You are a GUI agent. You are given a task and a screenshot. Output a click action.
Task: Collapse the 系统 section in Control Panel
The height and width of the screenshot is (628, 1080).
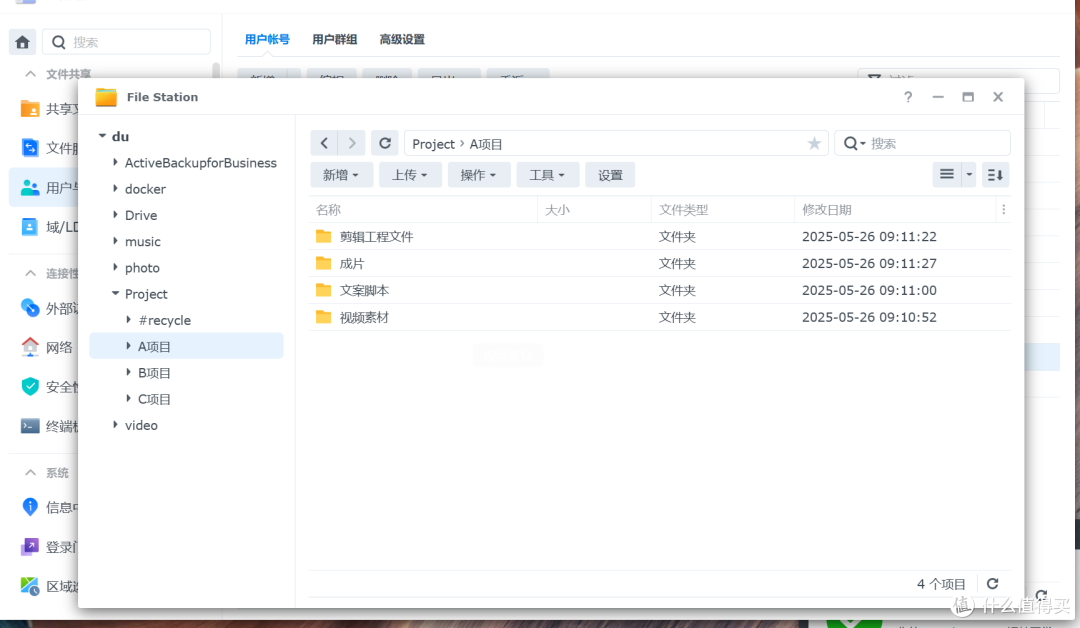(30, 472)
